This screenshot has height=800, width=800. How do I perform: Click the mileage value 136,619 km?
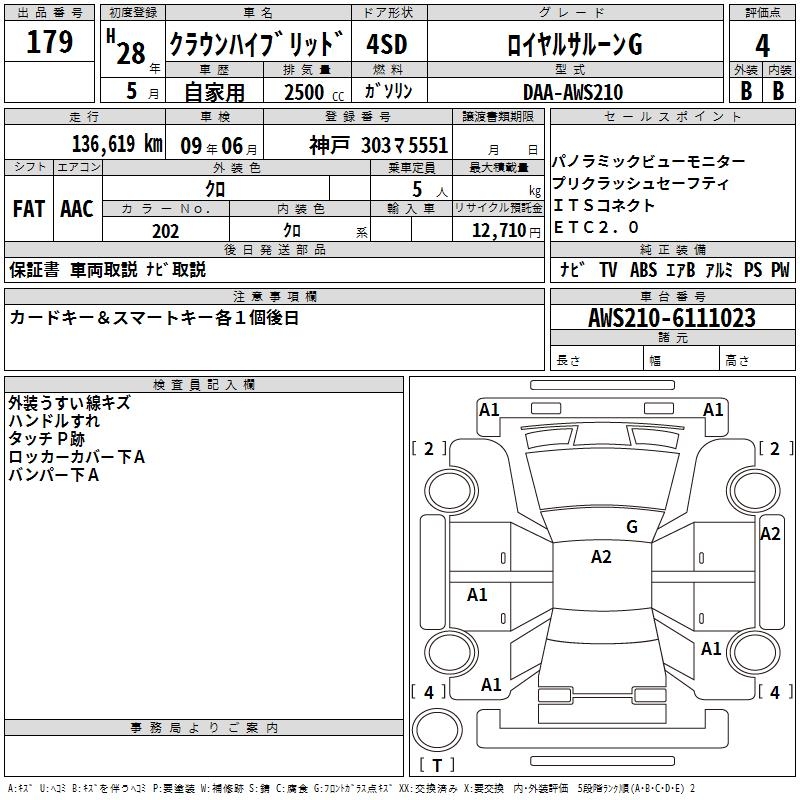tap(115, 145)
